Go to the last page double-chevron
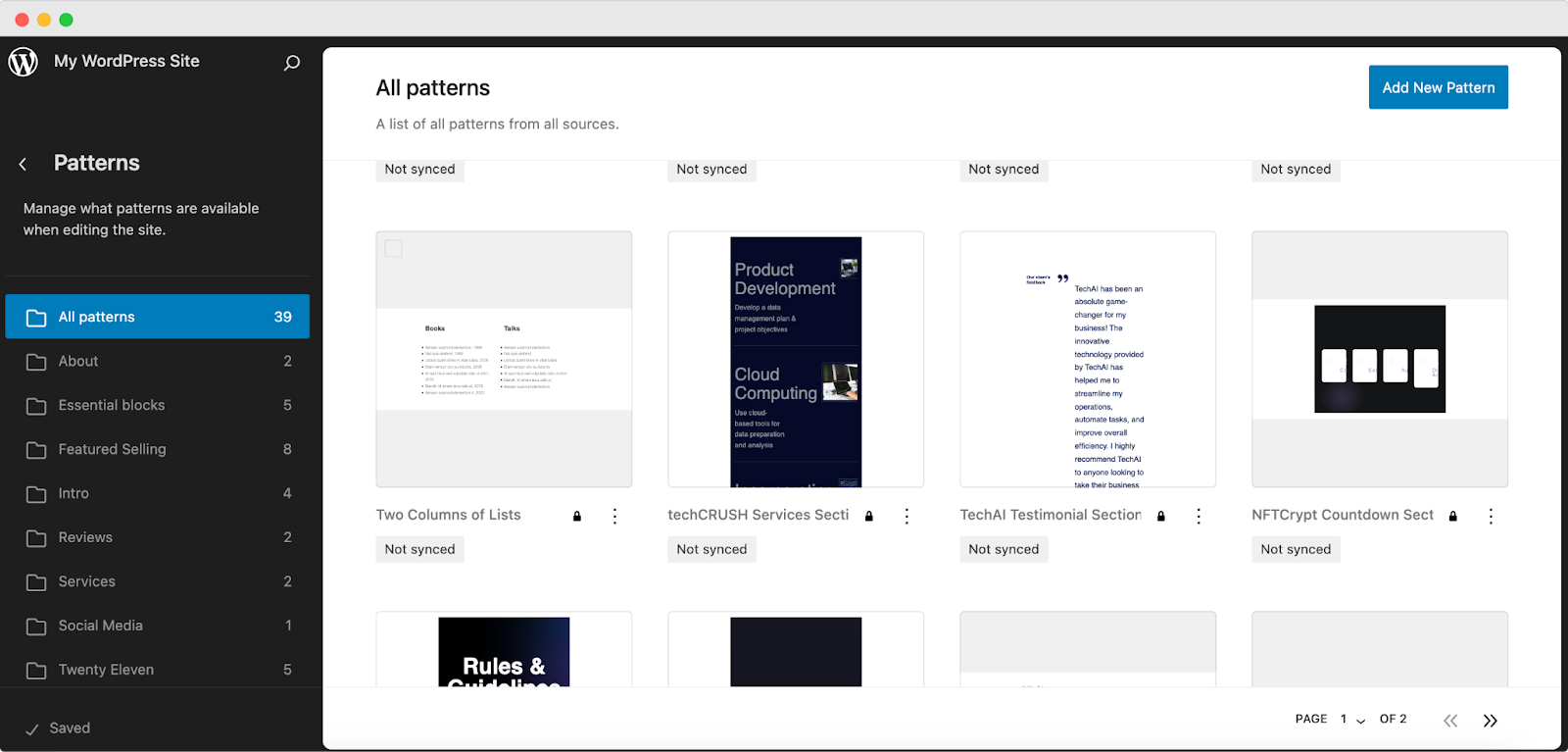 (1491, 721)
